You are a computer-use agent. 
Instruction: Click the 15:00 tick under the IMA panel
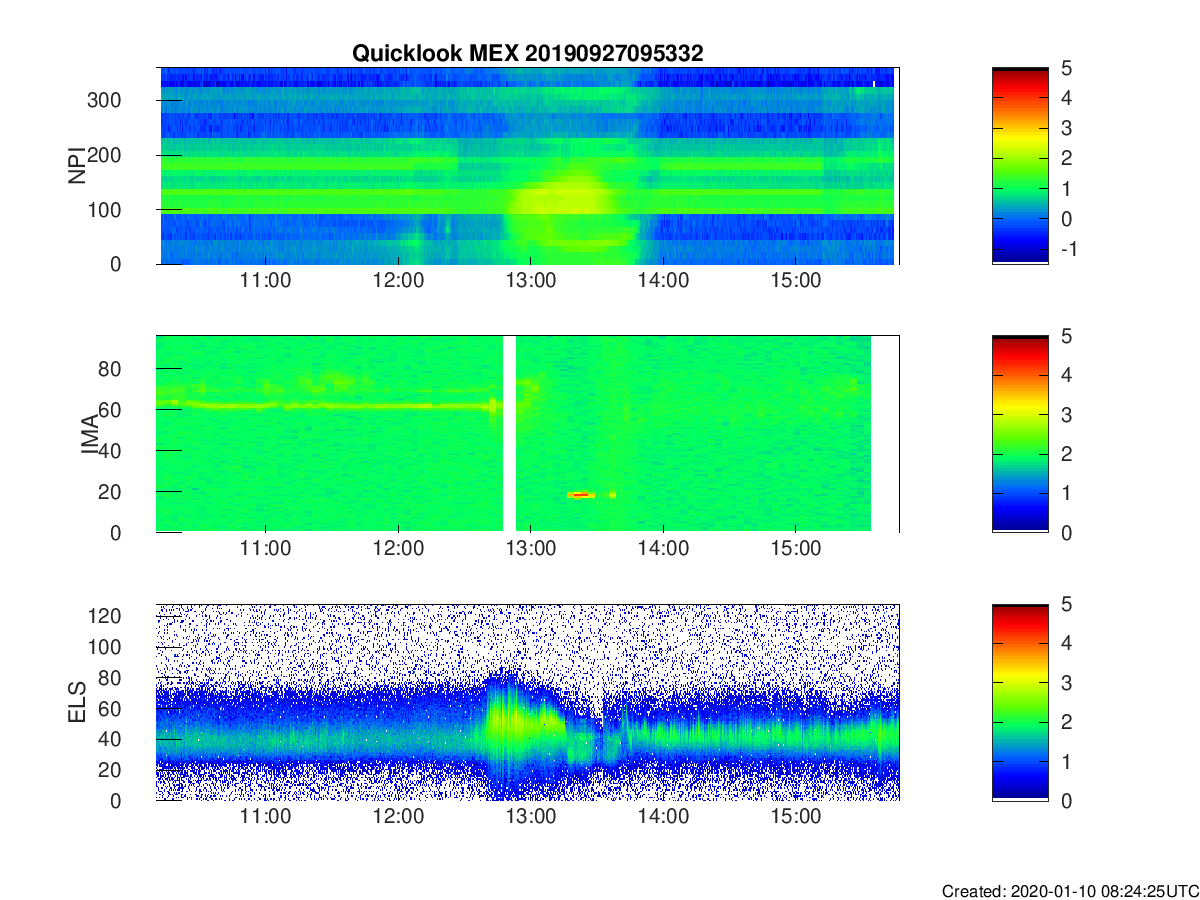click(x=796, y=550)
